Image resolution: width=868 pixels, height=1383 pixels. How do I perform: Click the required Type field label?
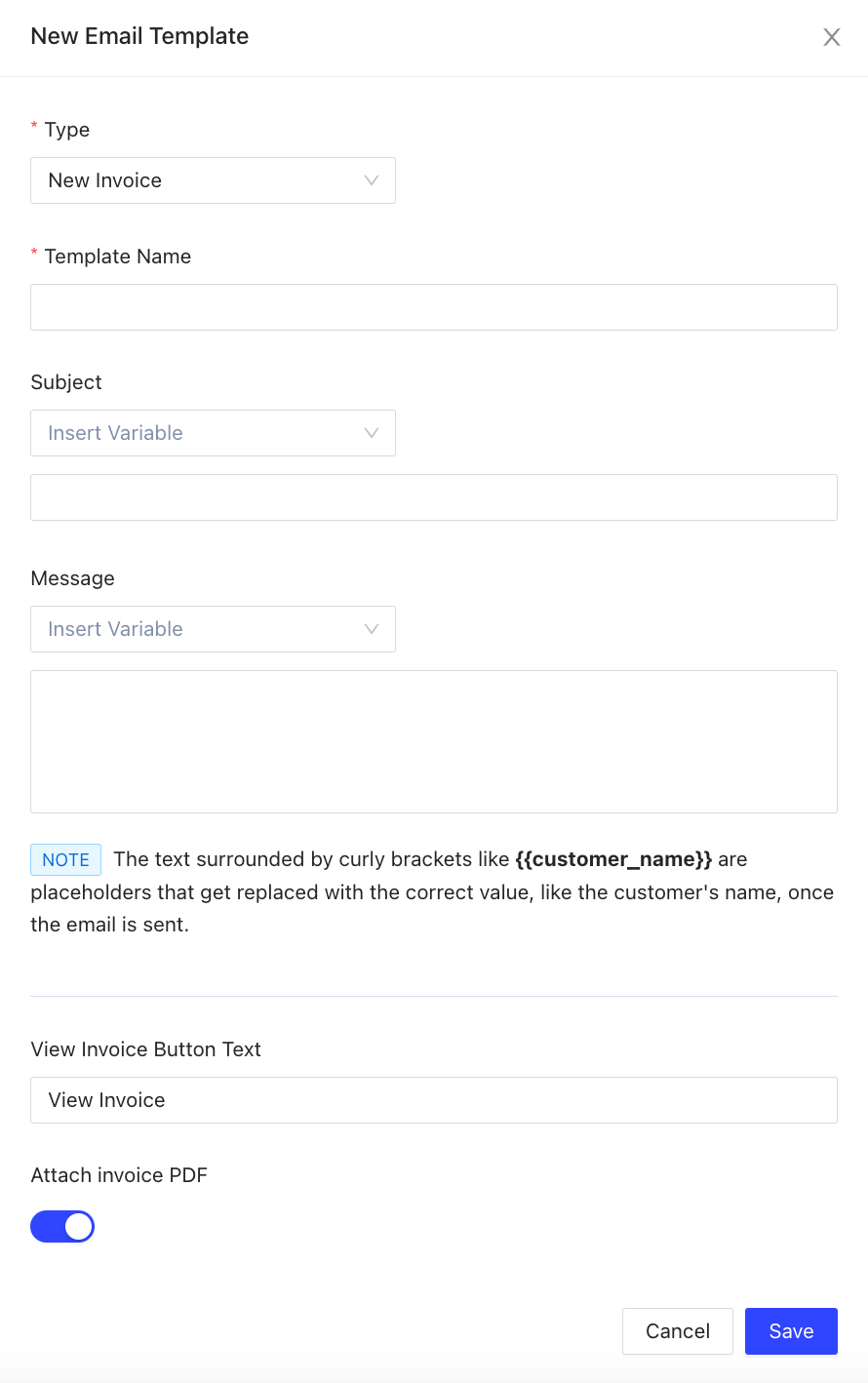66,130
